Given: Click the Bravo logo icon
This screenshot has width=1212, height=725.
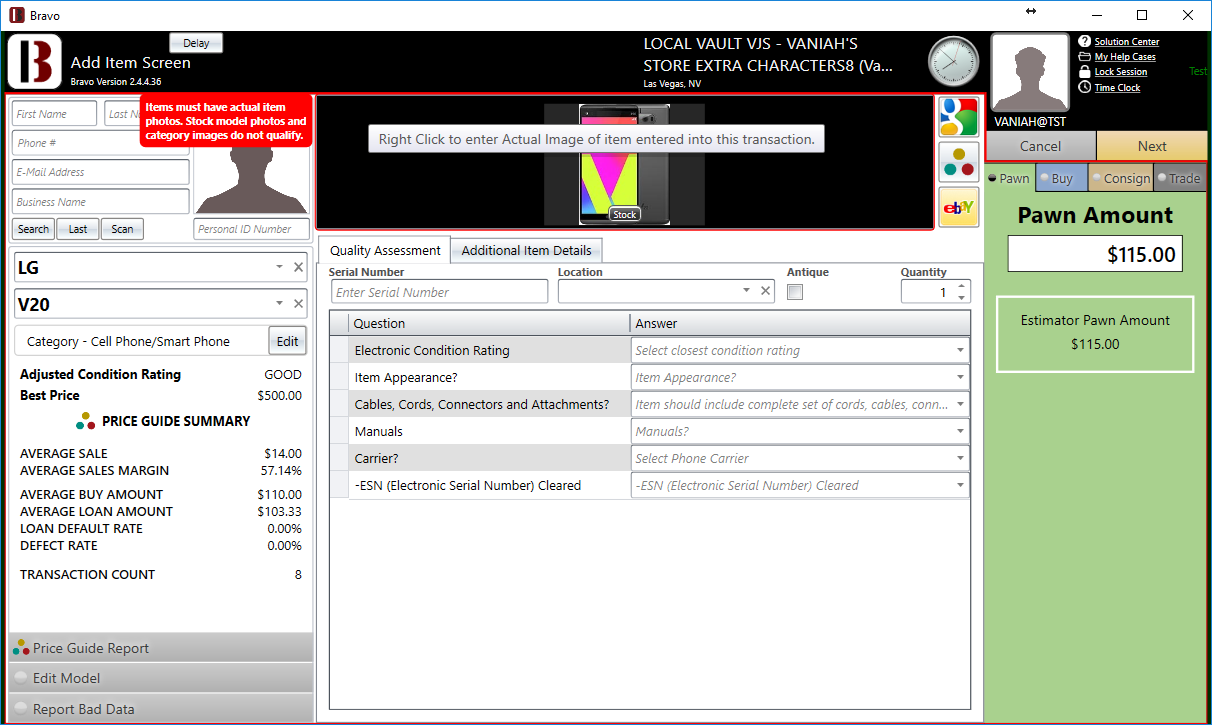Looking at the screenshot, I should click(35, 62).
